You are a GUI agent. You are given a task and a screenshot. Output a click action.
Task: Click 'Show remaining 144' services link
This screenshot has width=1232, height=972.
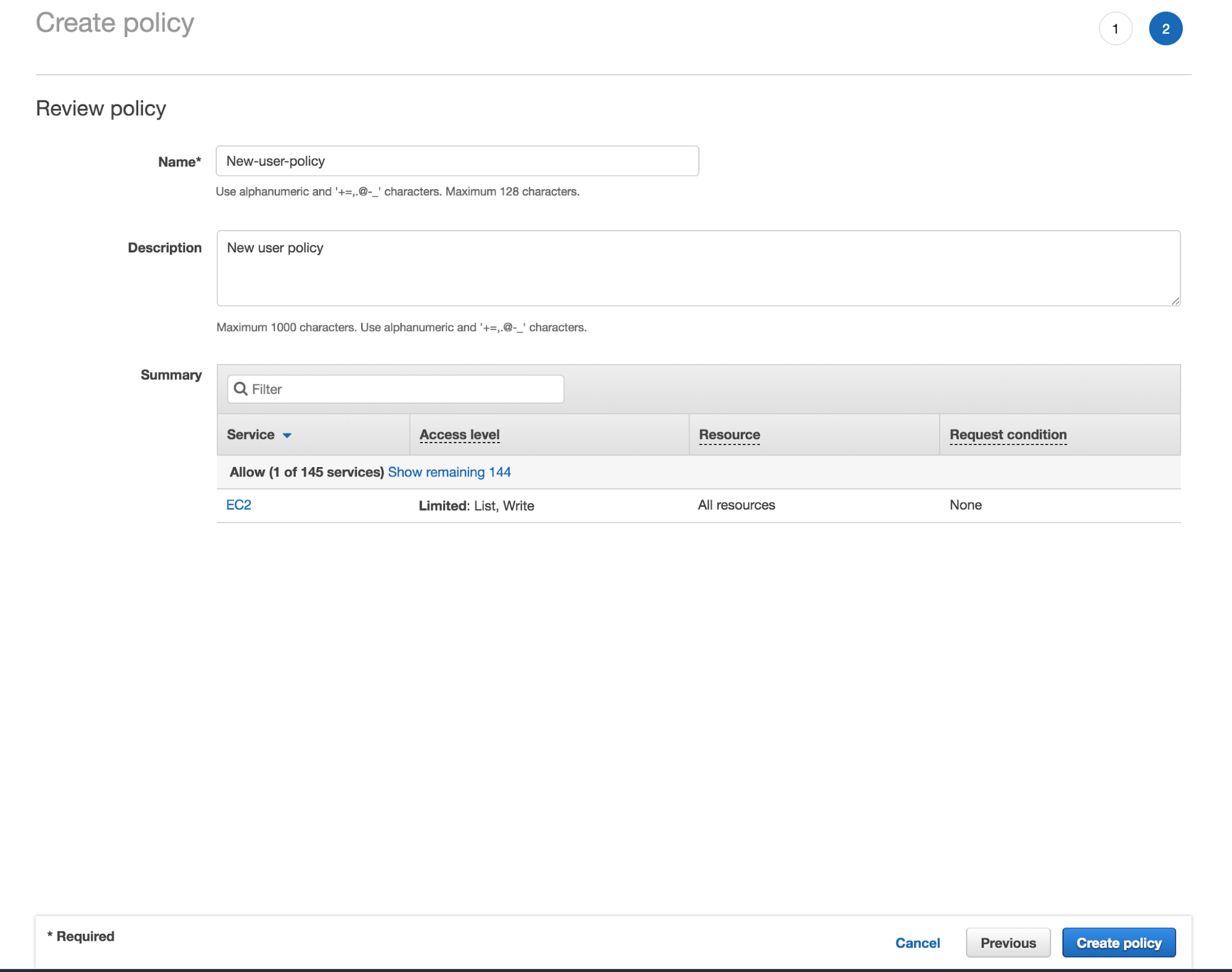(x=450, y=471)
